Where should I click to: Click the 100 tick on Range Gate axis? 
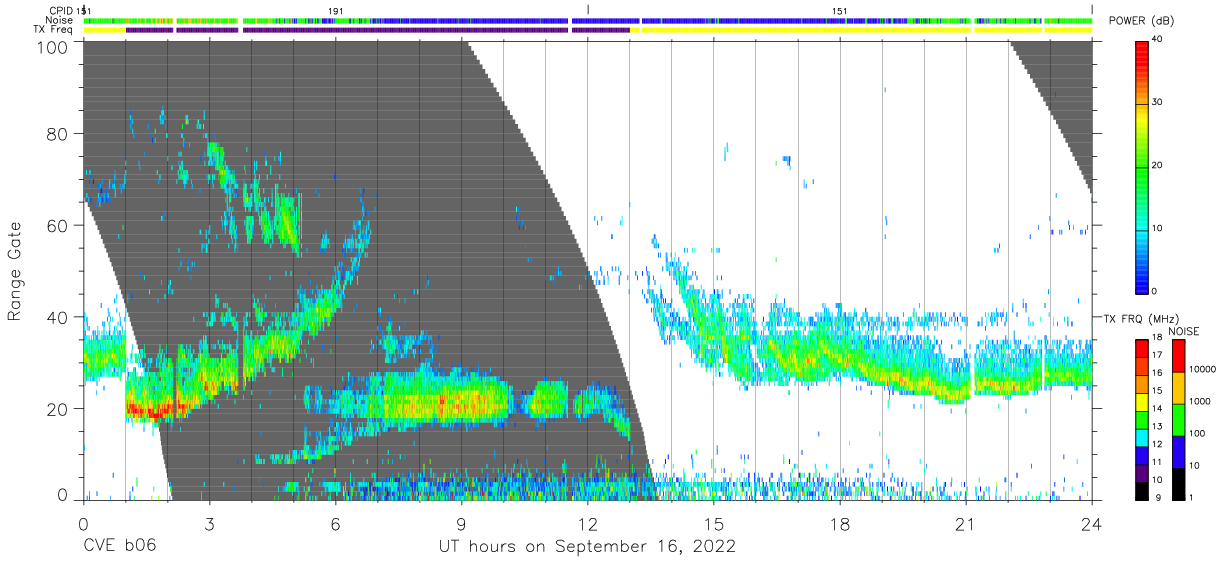pos(53,47)
